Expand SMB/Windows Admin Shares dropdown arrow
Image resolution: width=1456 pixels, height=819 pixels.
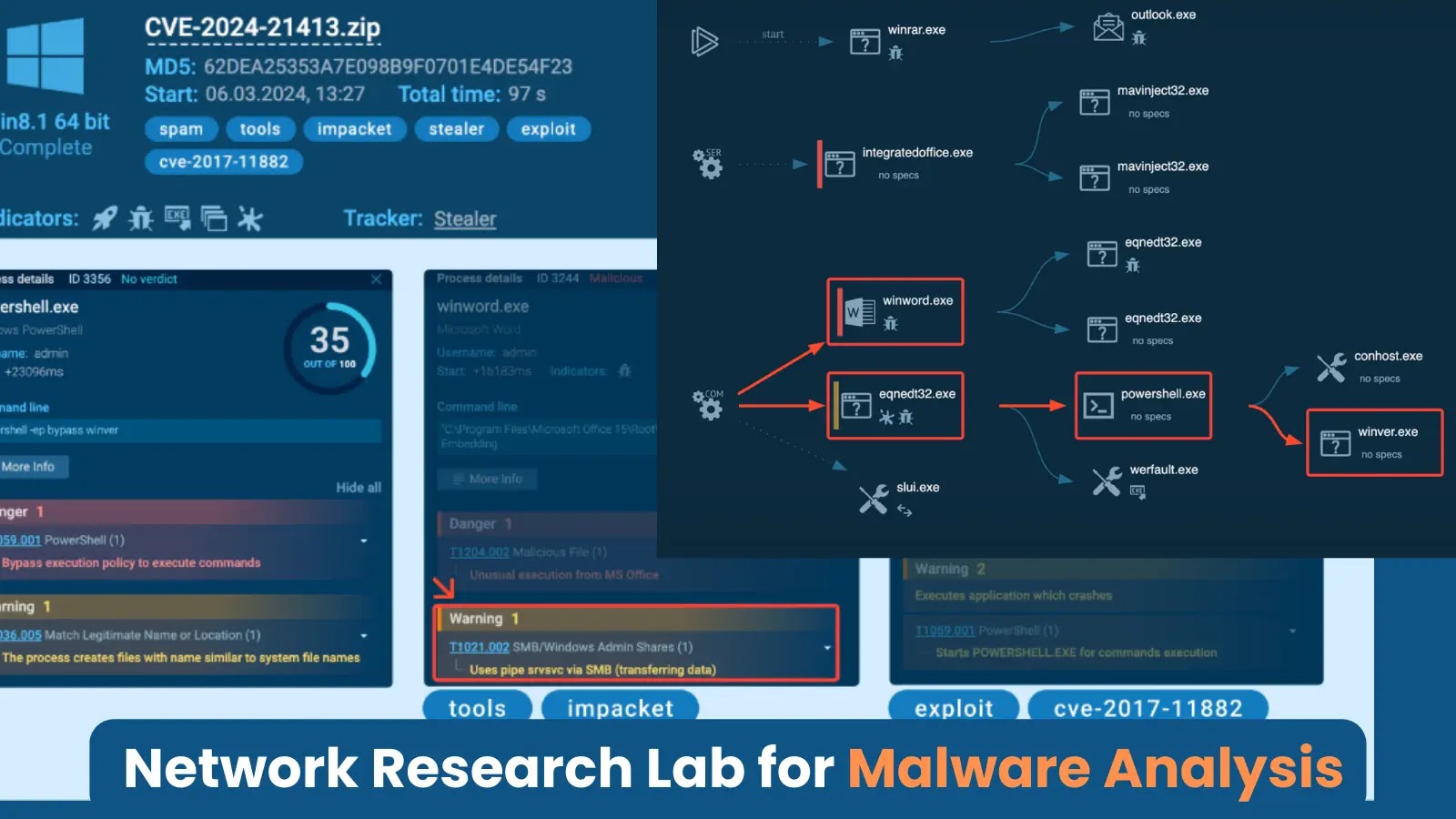[827, 647]
